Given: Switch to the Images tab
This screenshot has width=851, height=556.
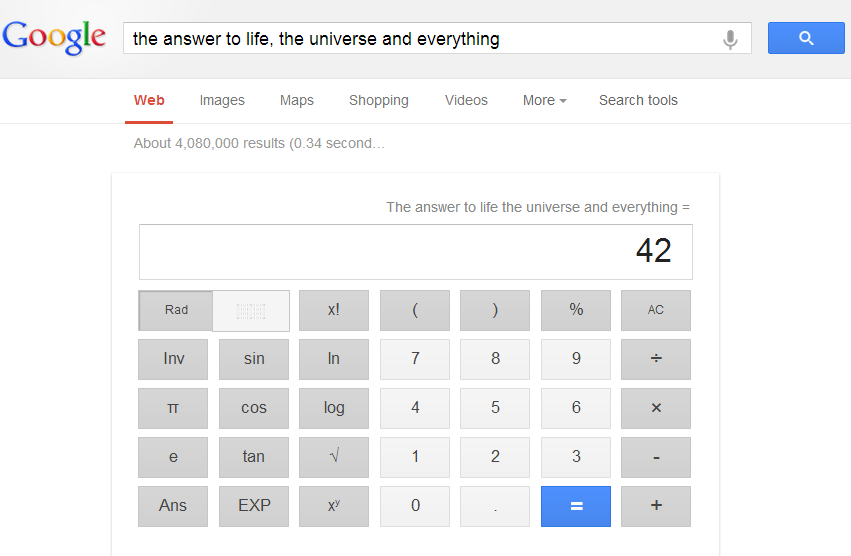Looking at the screenshot, I should coord(222,100).
